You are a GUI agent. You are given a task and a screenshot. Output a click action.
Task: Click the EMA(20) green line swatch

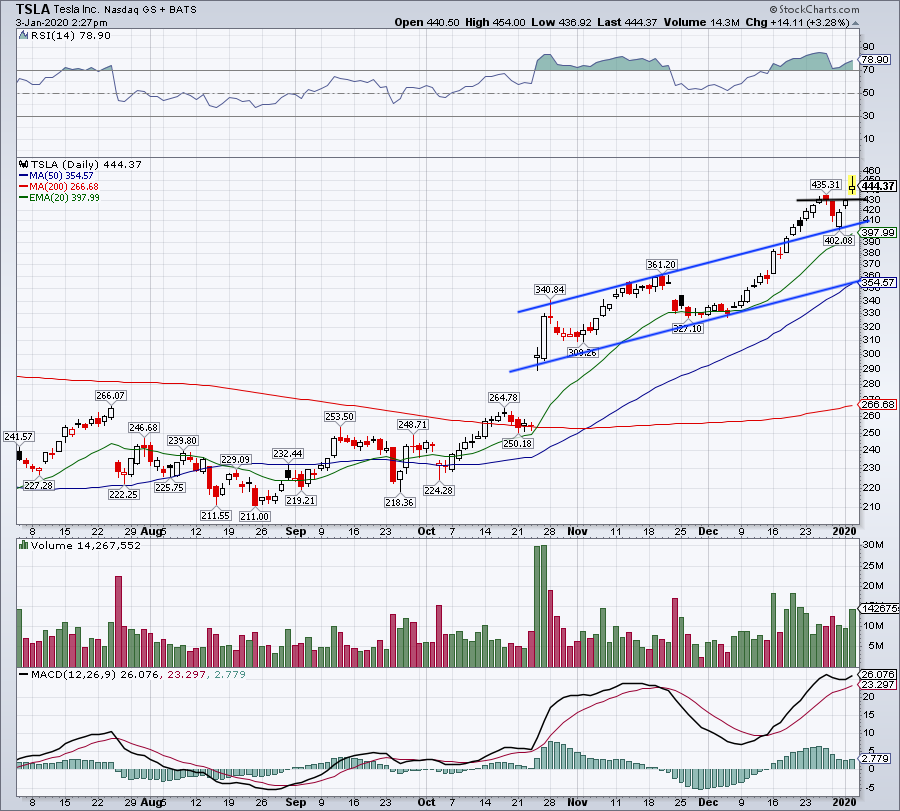pos(24,197)
